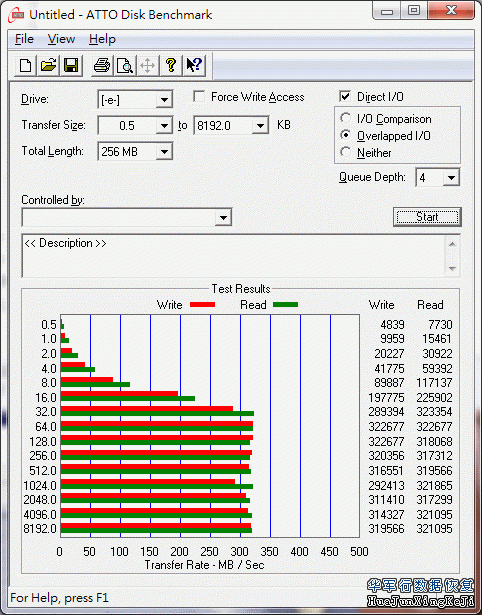Click the 4096.0 transfer size label
Screen dimensions: 482x615
pos(40,514)
